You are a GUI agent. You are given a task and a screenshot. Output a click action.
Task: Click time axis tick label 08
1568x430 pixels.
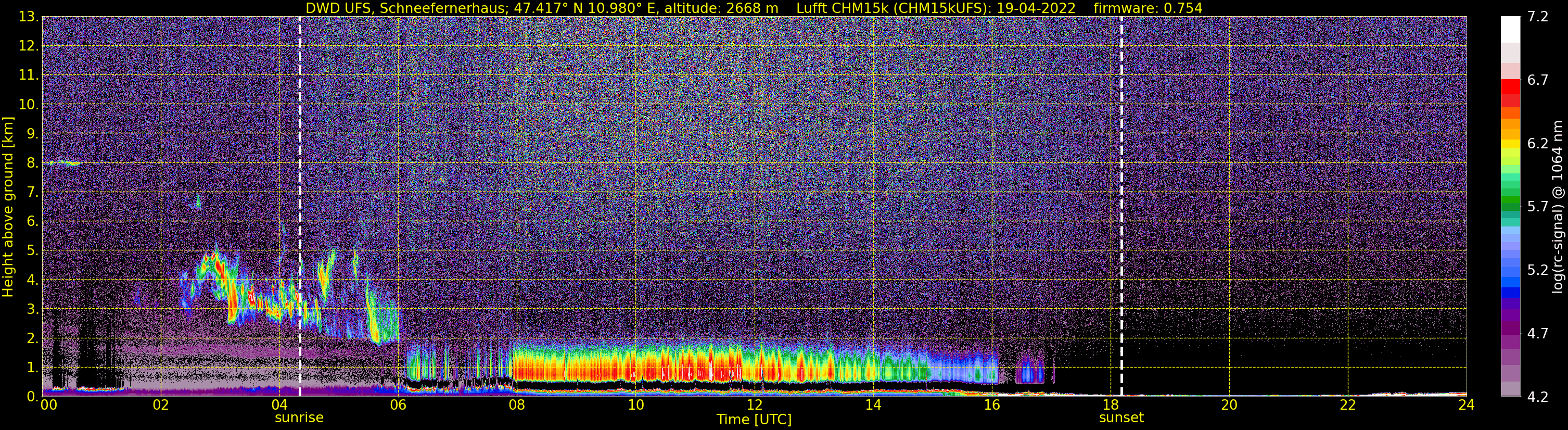click(x=517, y=406)
